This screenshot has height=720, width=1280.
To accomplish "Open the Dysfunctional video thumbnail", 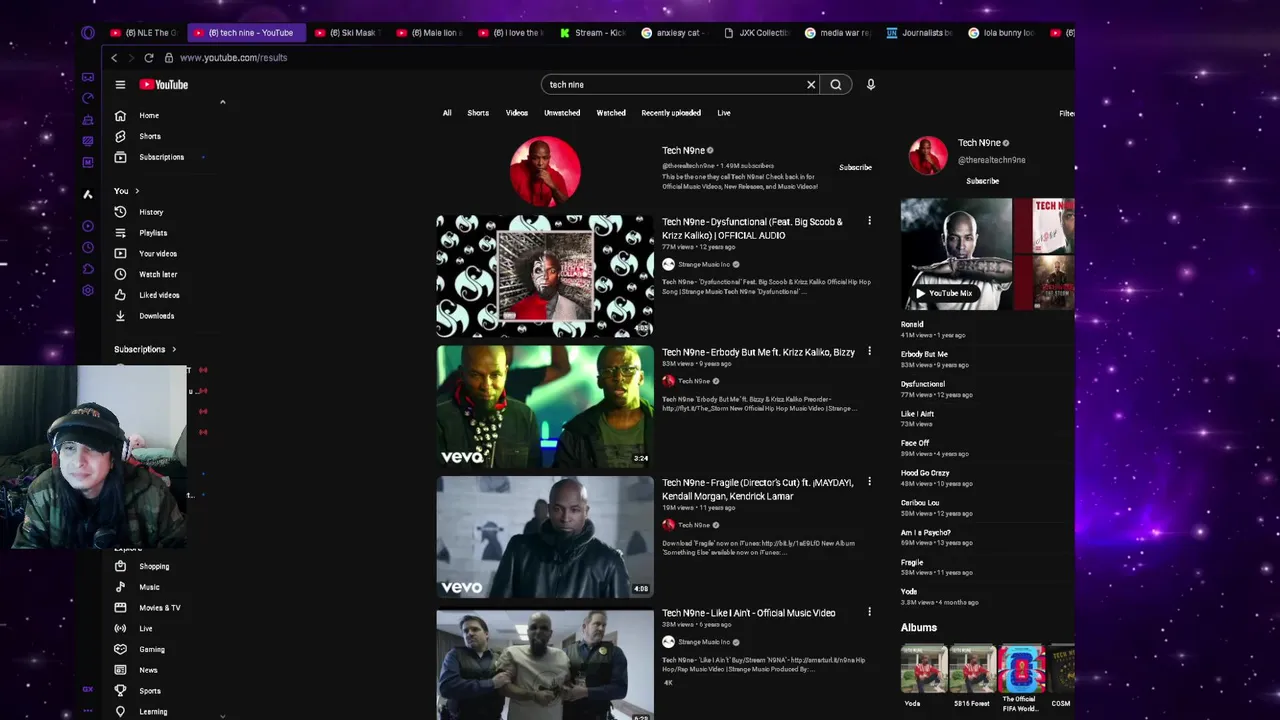I will 545,276.
